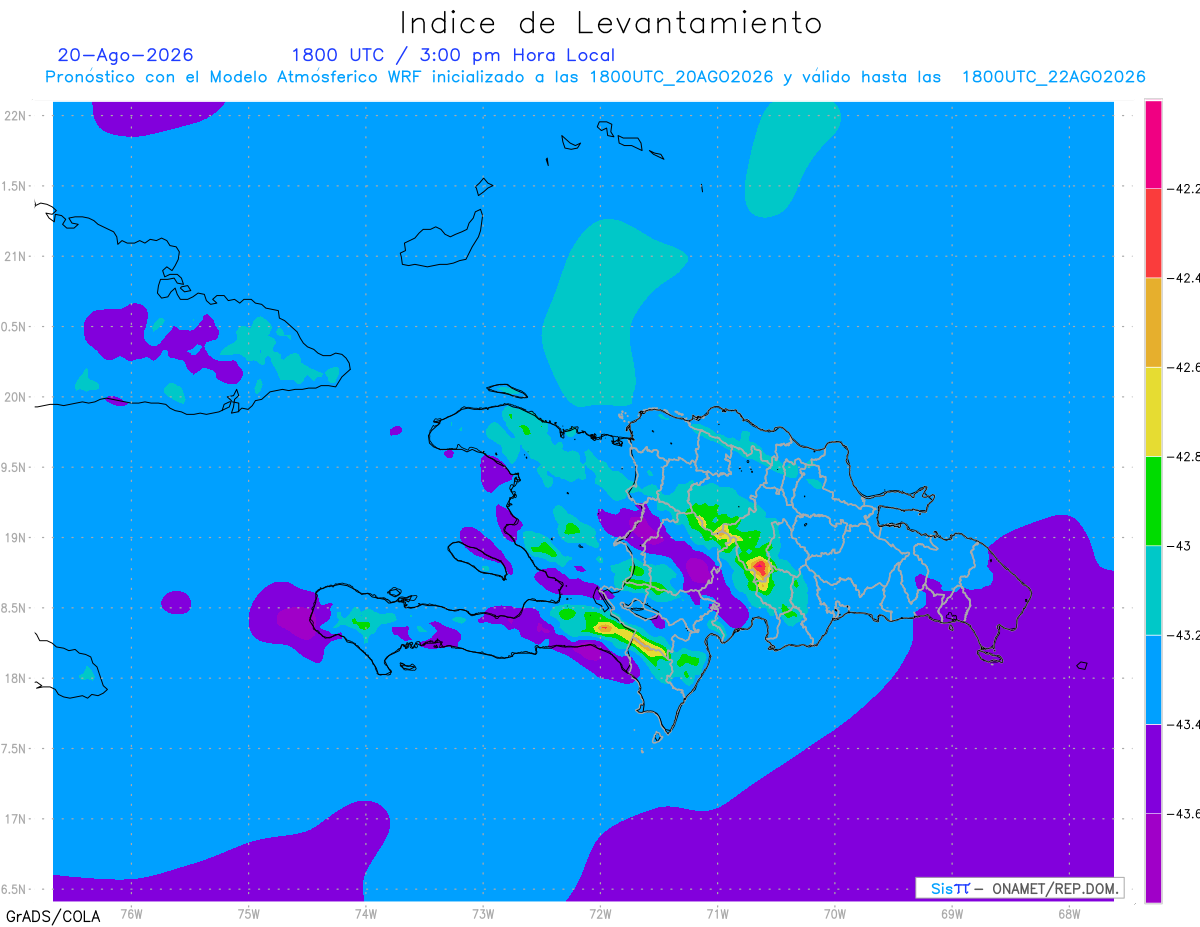Pick the yellow legend color segment
Image resolution: width=1200 pixels, height=927 pixels.
pyautogui.click(x=1153, y=411)
